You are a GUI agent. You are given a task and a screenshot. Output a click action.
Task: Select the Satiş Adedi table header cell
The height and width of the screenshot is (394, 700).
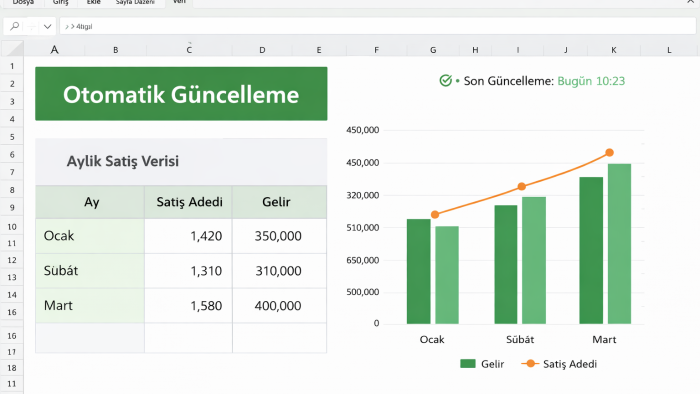point(188,202)
